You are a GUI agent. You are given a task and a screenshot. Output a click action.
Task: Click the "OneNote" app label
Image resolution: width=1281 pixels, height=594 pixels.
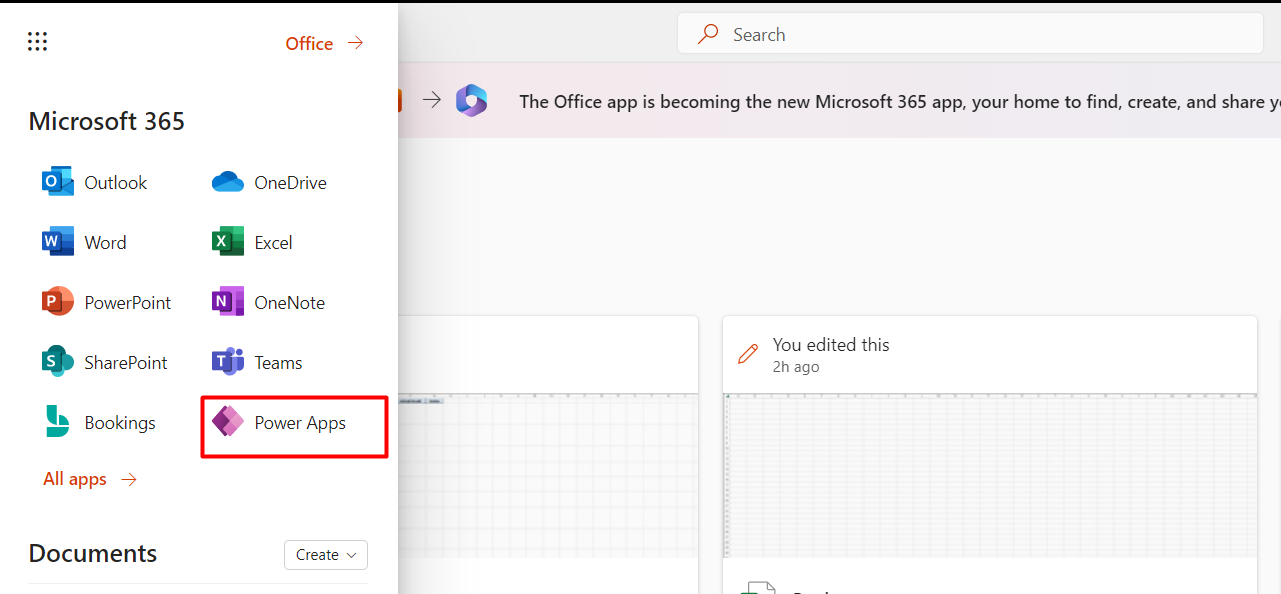click(289, 303)
